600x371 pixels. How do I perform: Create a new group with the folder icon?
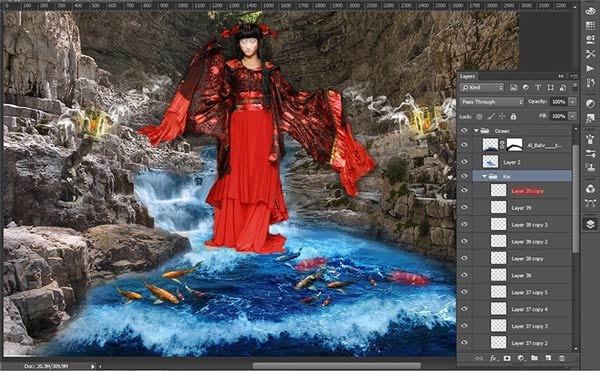(x=534, y=358)
